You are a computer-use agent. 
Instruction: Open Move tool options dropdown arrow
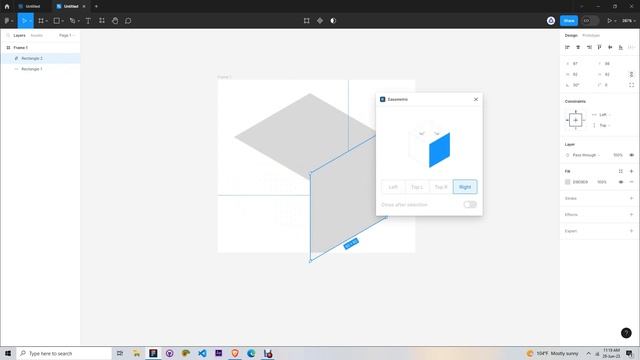(30, 21)
